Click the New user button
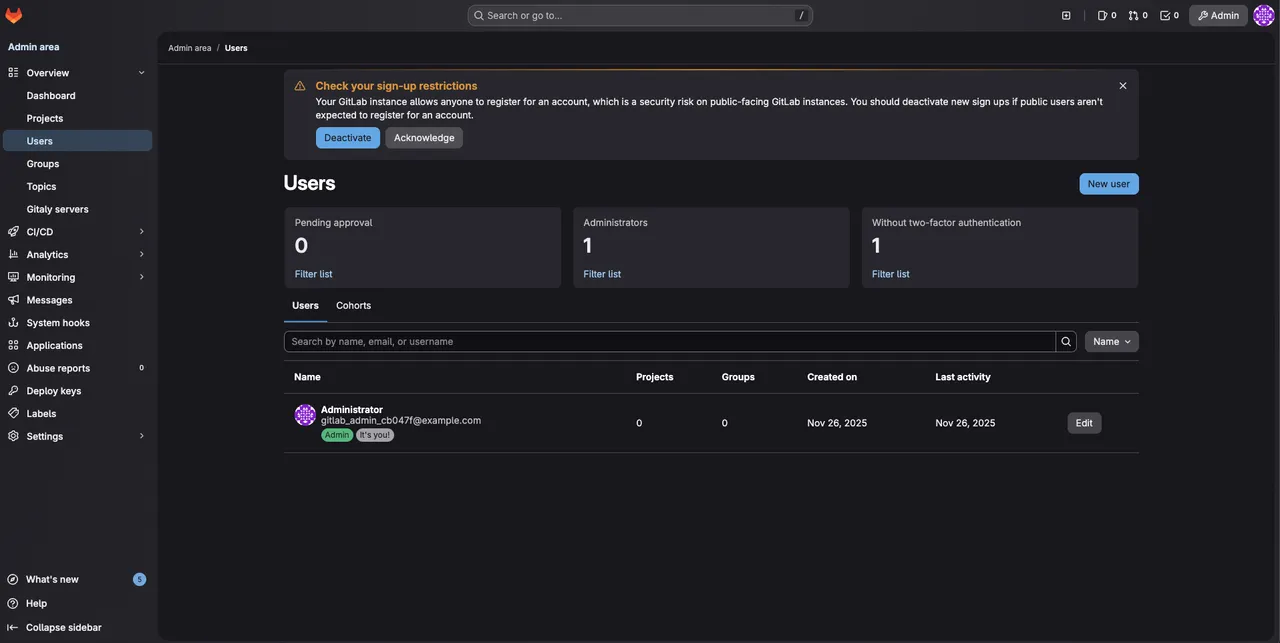The height and width of the screenshot is (643, 1280). pyautogui.click(x=1109, y=184)
